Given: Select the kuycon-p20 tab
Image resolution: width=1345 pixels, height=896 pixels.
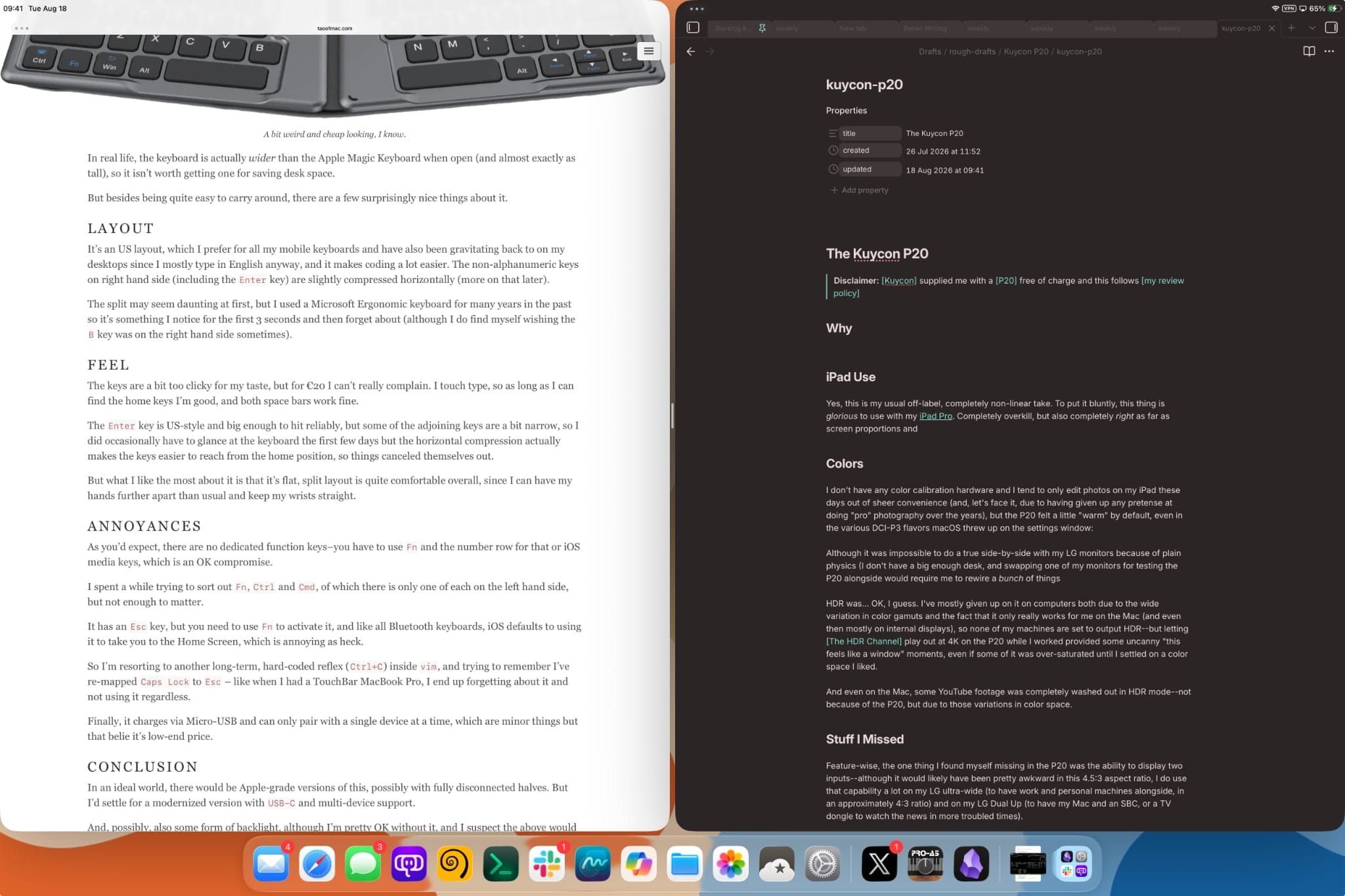Looking at the screenshot, I should [1241, 28].
